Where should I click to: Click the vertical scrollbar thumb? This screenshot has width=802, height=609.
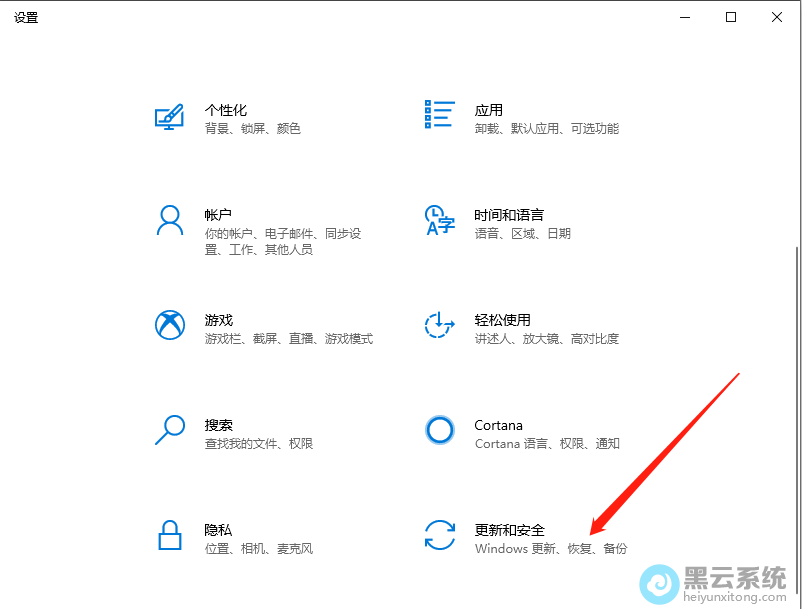pyautogui.click(x=796, y=400)
